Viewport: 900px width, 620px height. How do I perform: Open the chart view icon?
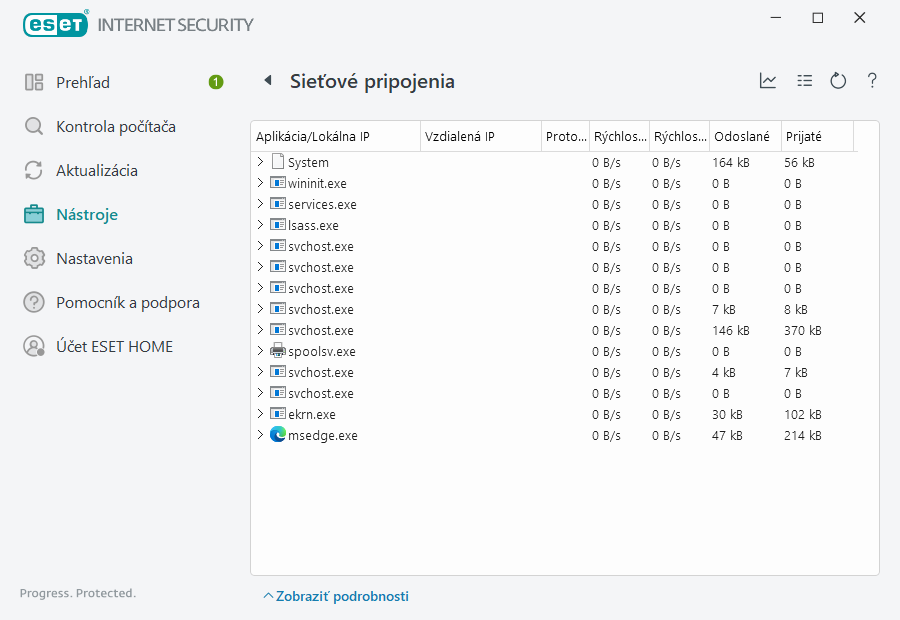(768, 81)
